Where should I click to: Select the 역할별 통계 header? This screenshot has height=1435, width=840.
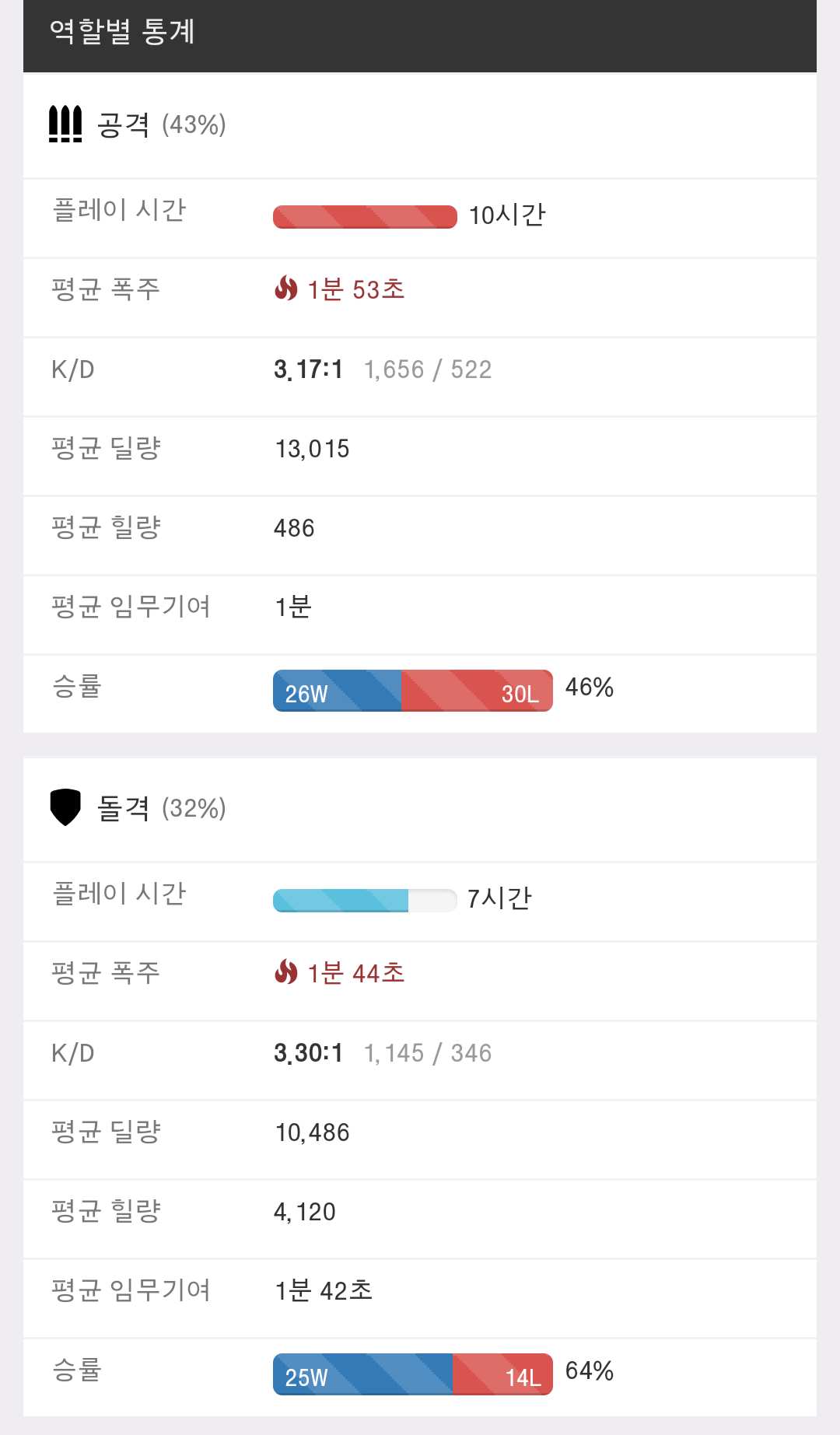(x=122, y=32)
